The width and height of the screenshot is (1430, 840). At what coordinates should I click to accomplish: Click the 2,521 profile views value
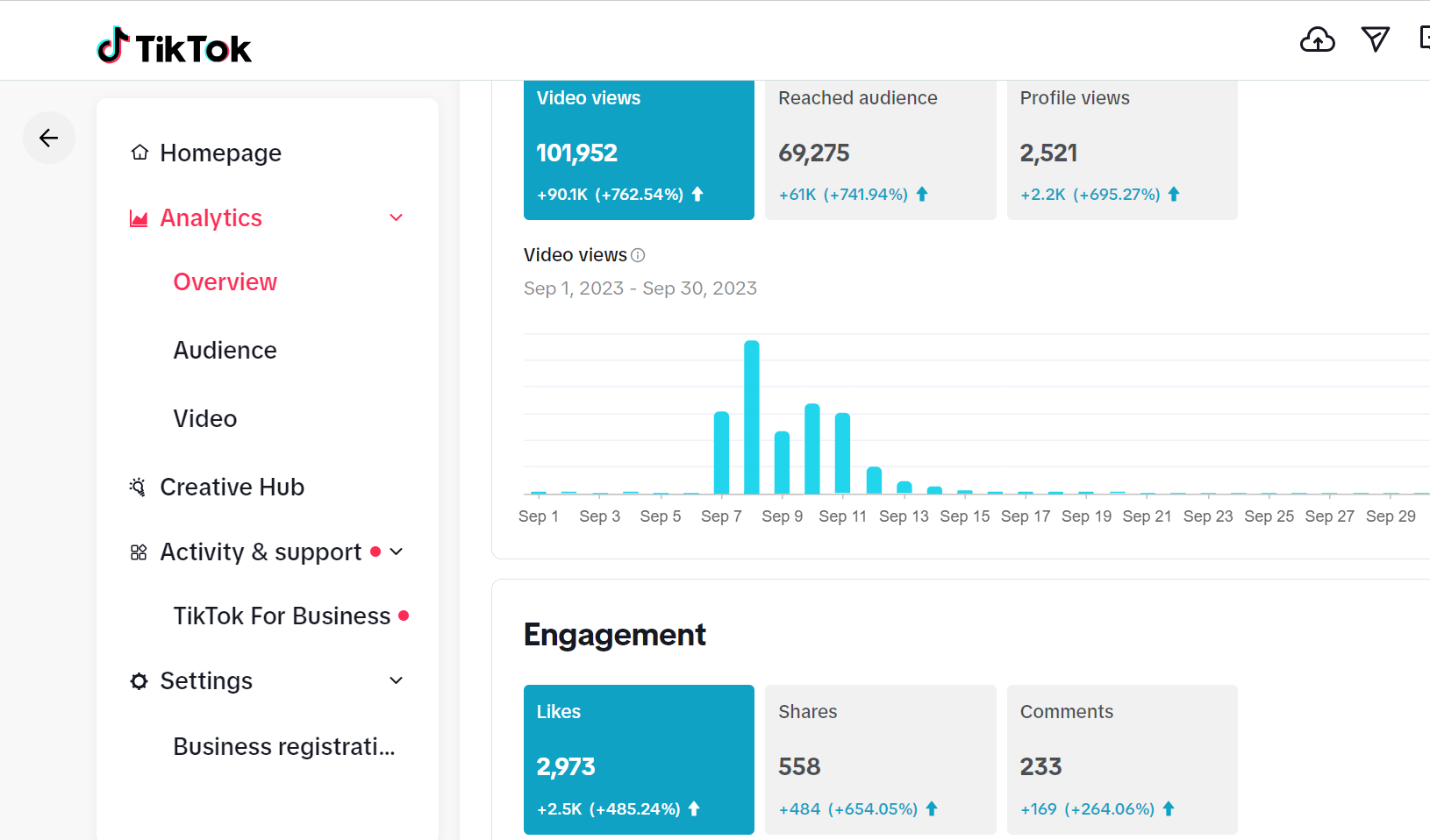[1048, 153]
